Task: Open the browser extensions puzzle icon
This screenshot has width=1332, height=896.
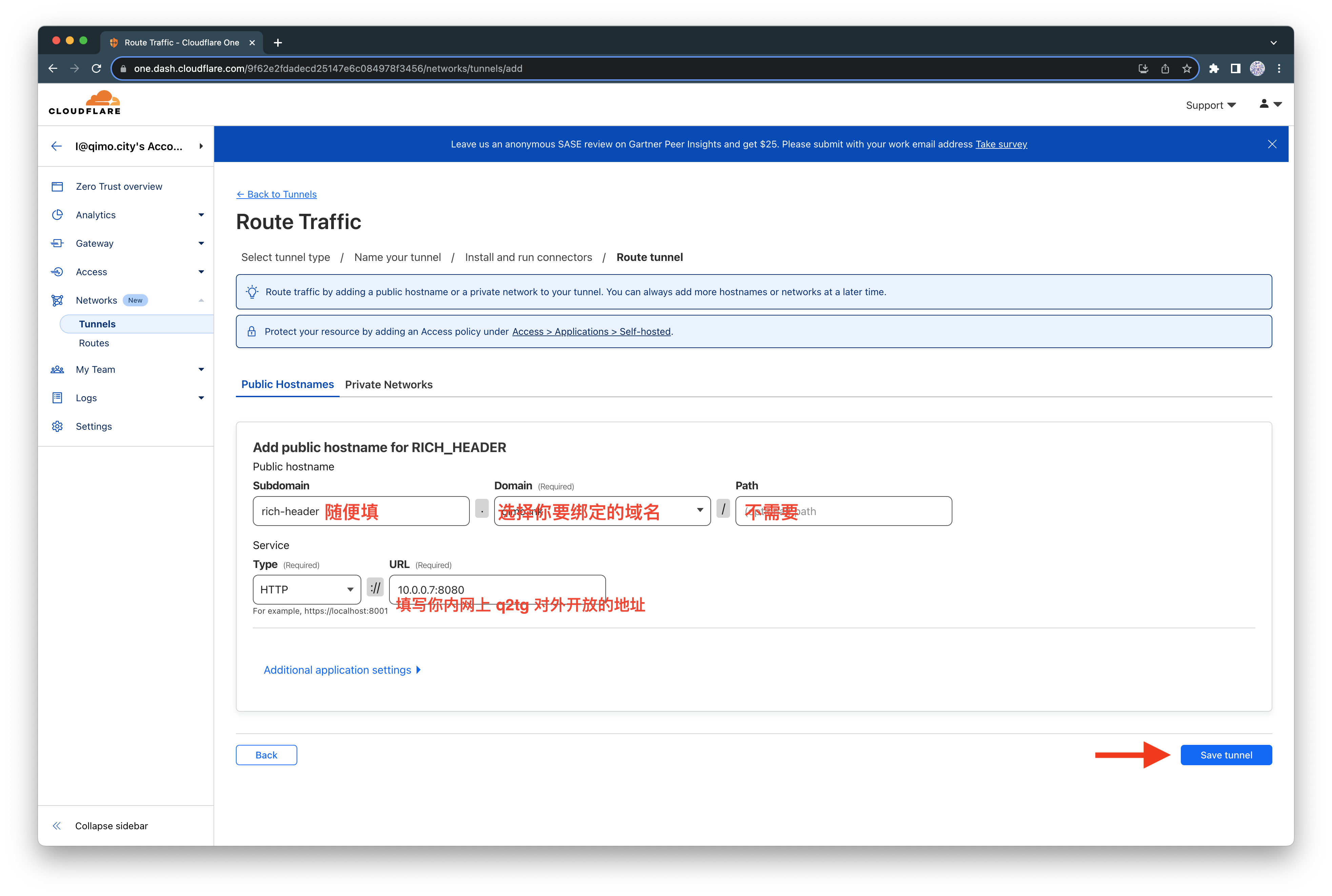Action: (x=1214, y=68)
